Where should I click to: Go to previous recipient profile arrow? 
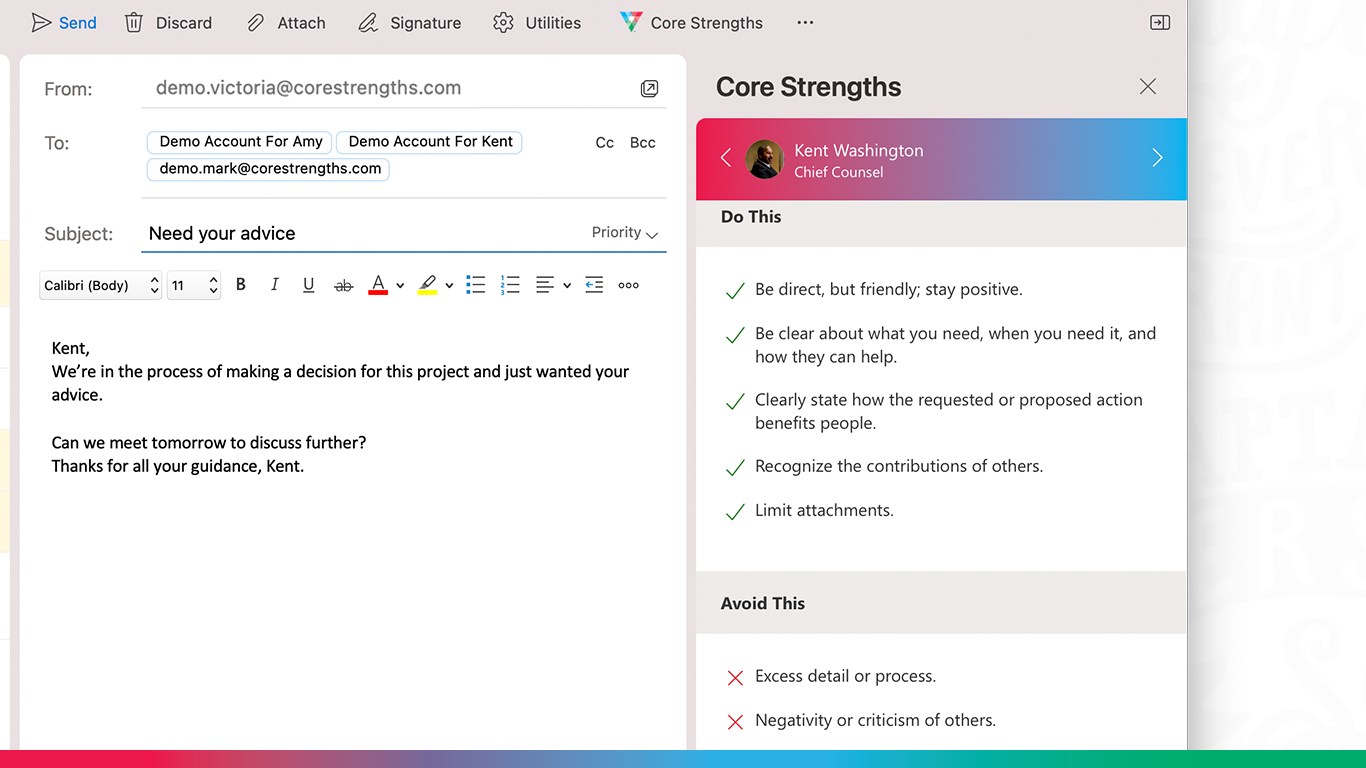[x=726, y=158]
